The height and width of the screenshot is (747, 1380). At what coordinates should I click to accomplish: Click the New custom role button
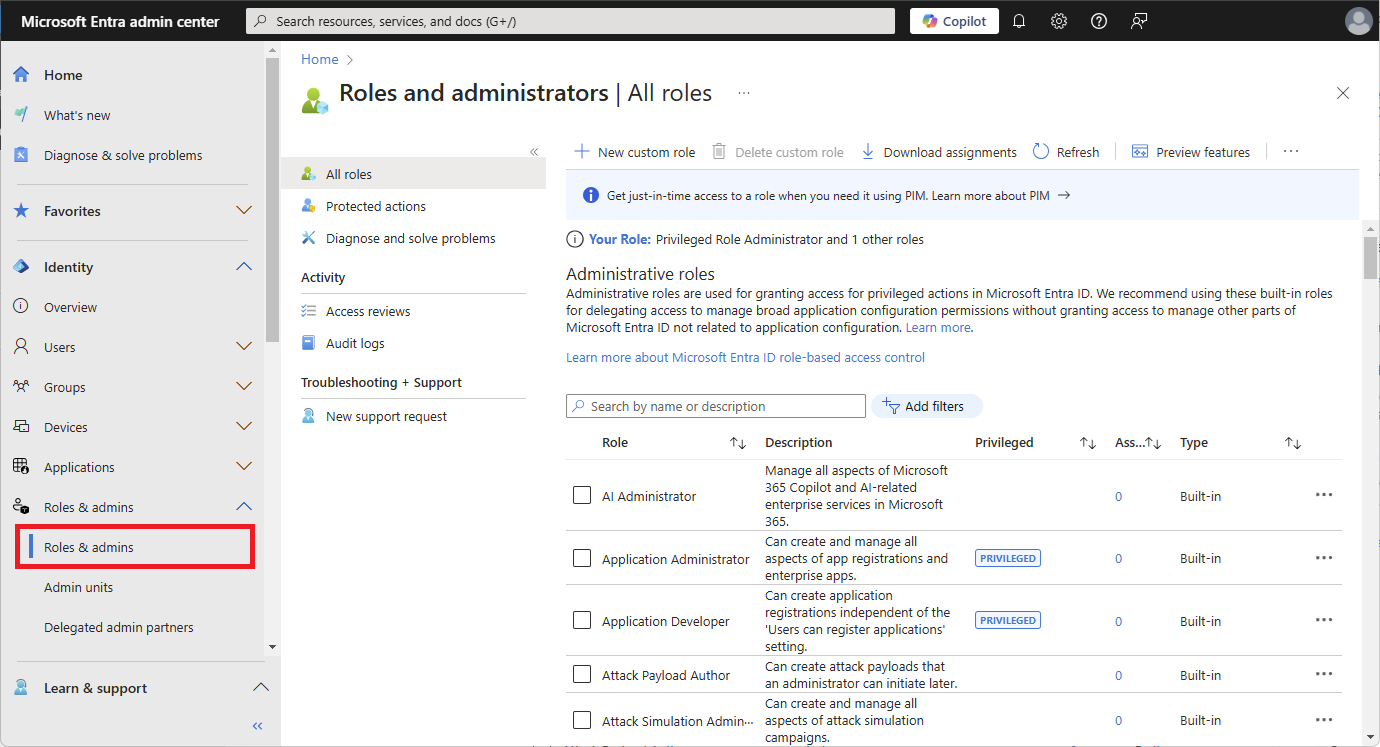(635, 152)
